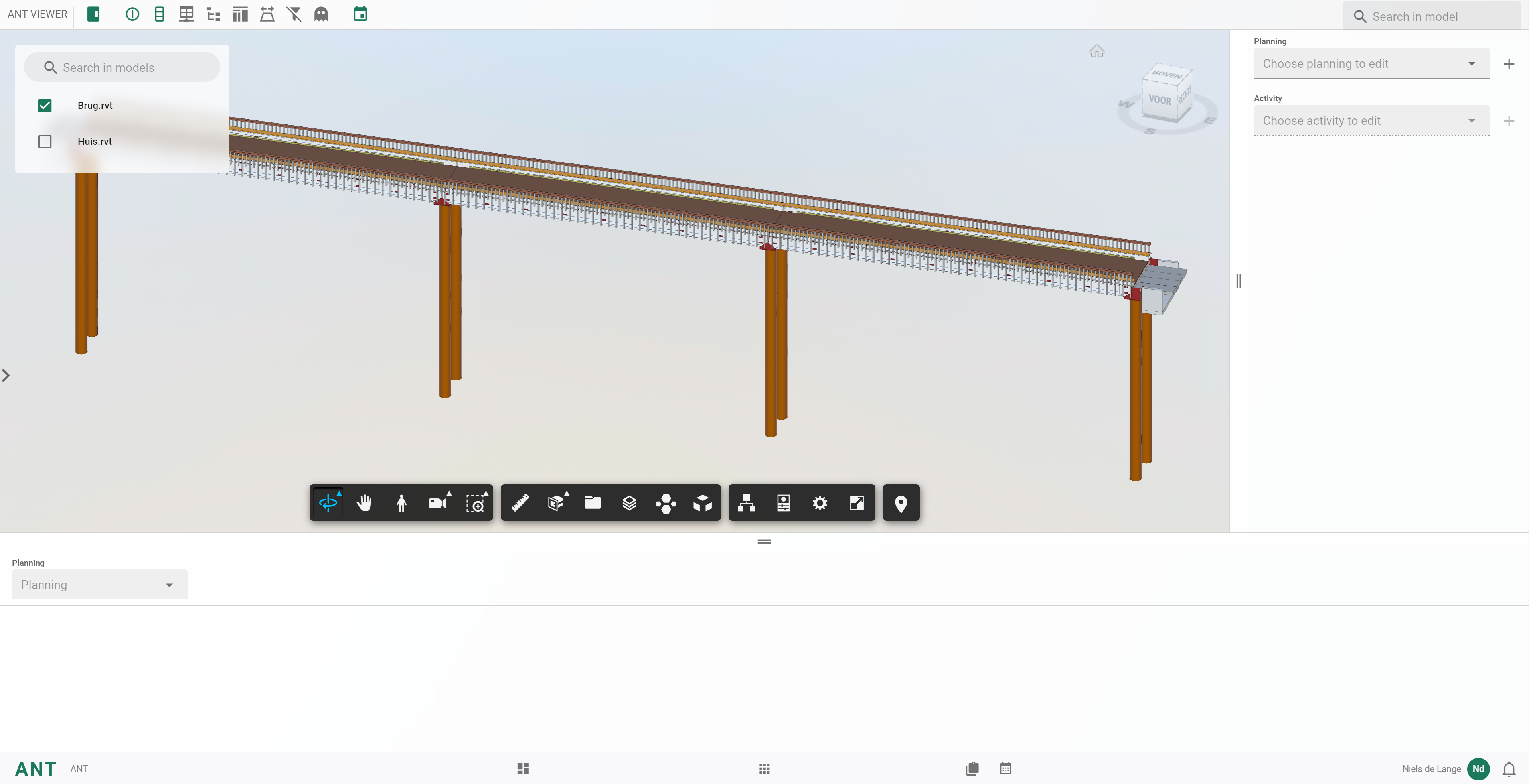Click the plus button to add planning
This screenshot has width=1531, height=784.
[x=1508, y=63]
